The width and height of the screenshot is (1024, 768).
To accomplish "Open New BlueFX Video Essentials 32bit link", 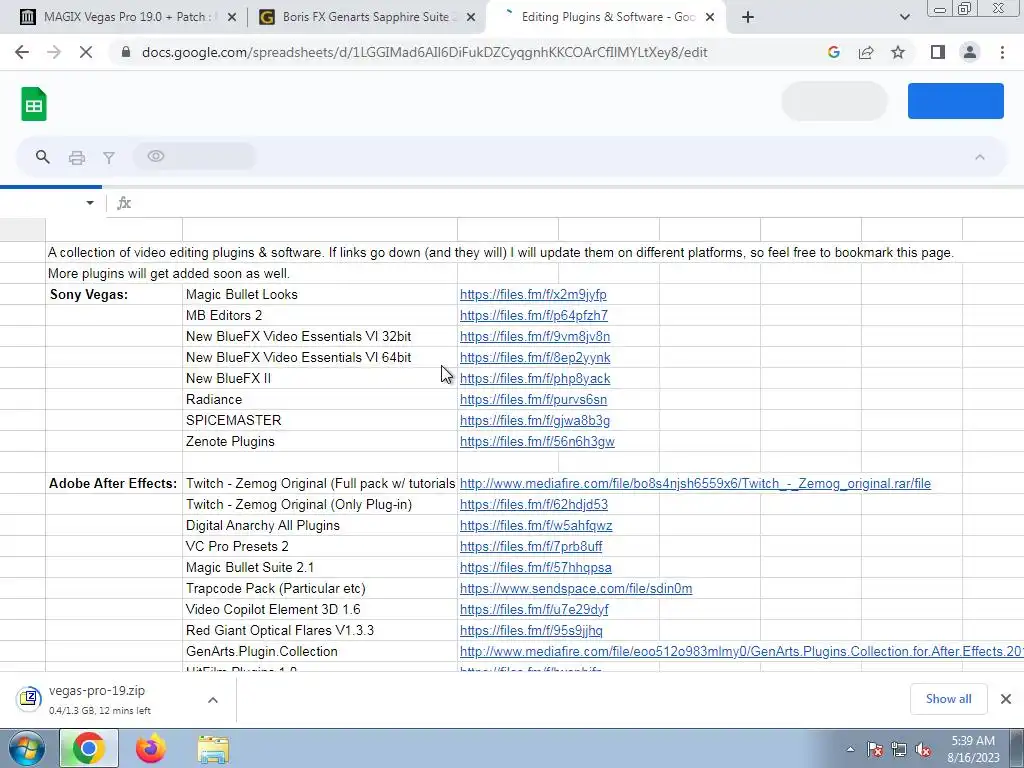I will click(x=535, y=336).
